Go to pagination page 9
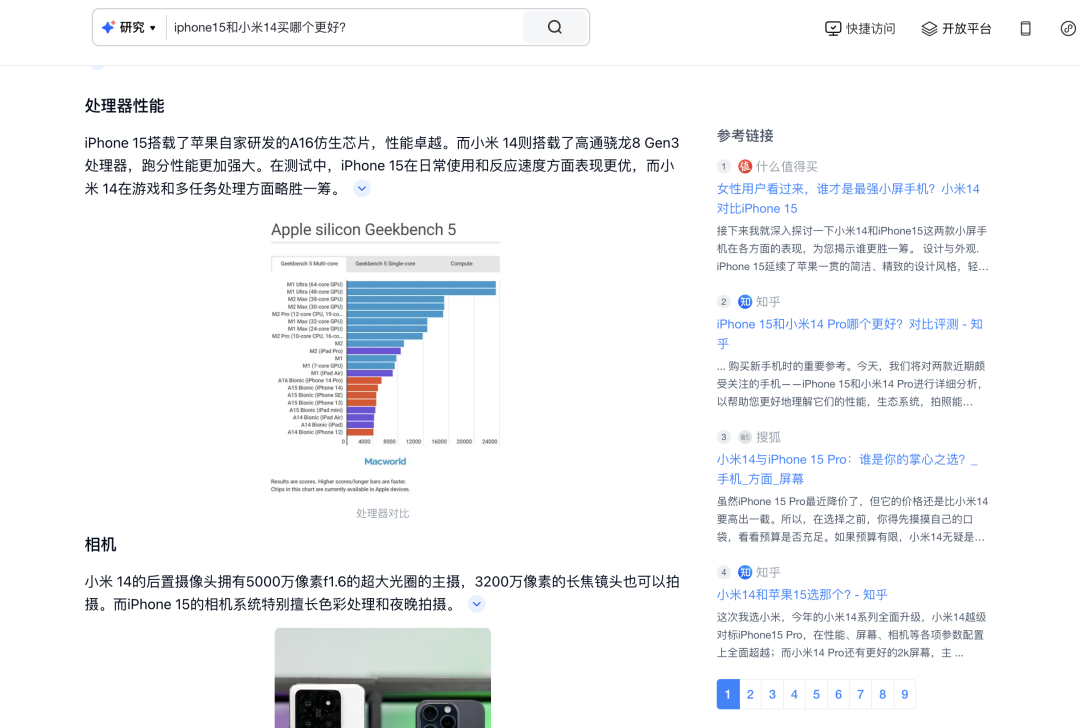Screen dimensions: 1080x728 904,694
